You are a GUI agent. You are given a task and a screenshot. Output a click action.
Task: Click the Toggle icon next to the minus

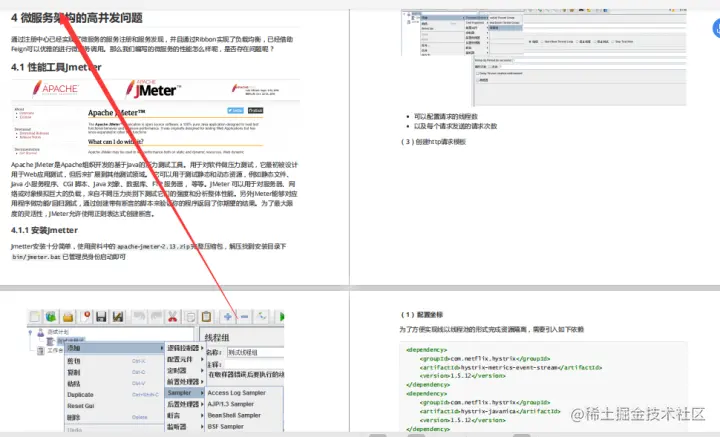pyautogui.click(x=262, y=316)
